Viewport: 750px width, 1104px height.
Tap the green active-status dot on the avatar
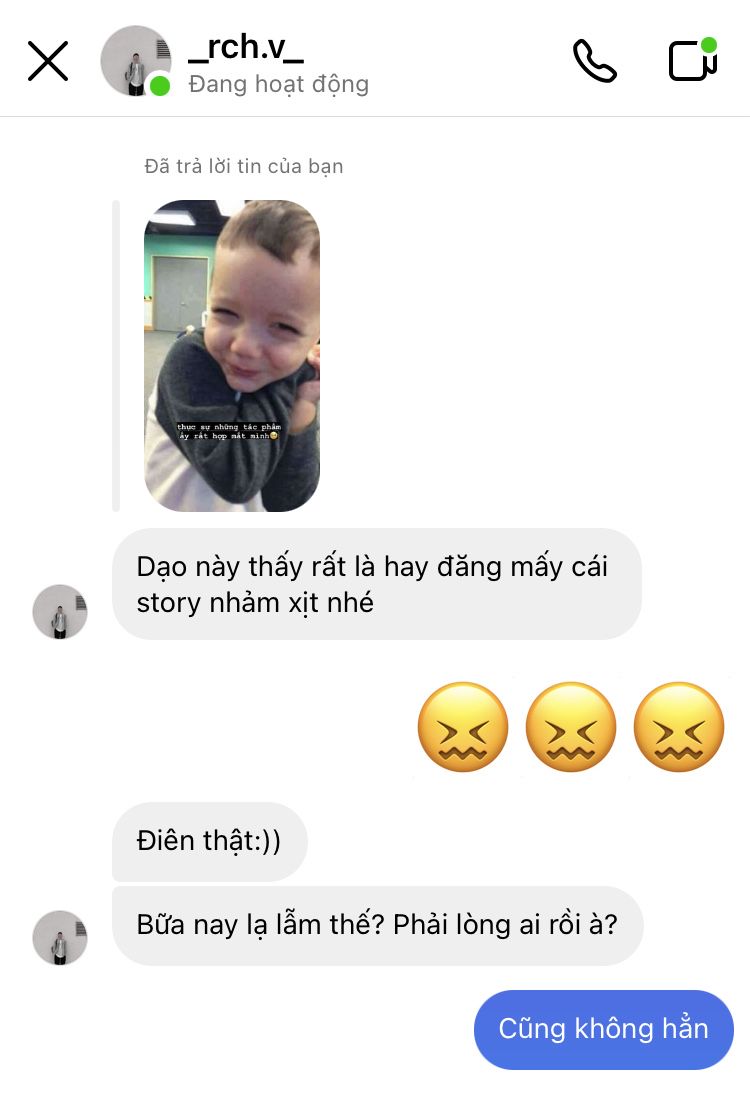(161, 86)
